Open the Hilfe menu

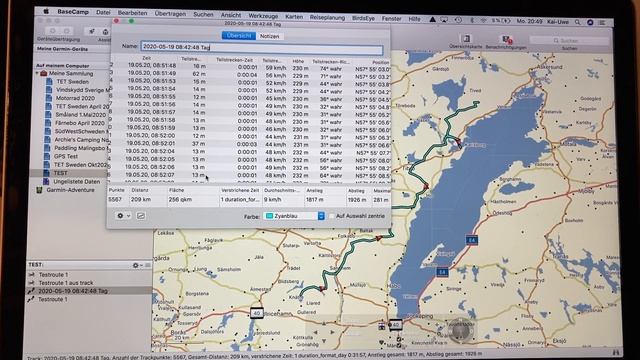[414, 19]
